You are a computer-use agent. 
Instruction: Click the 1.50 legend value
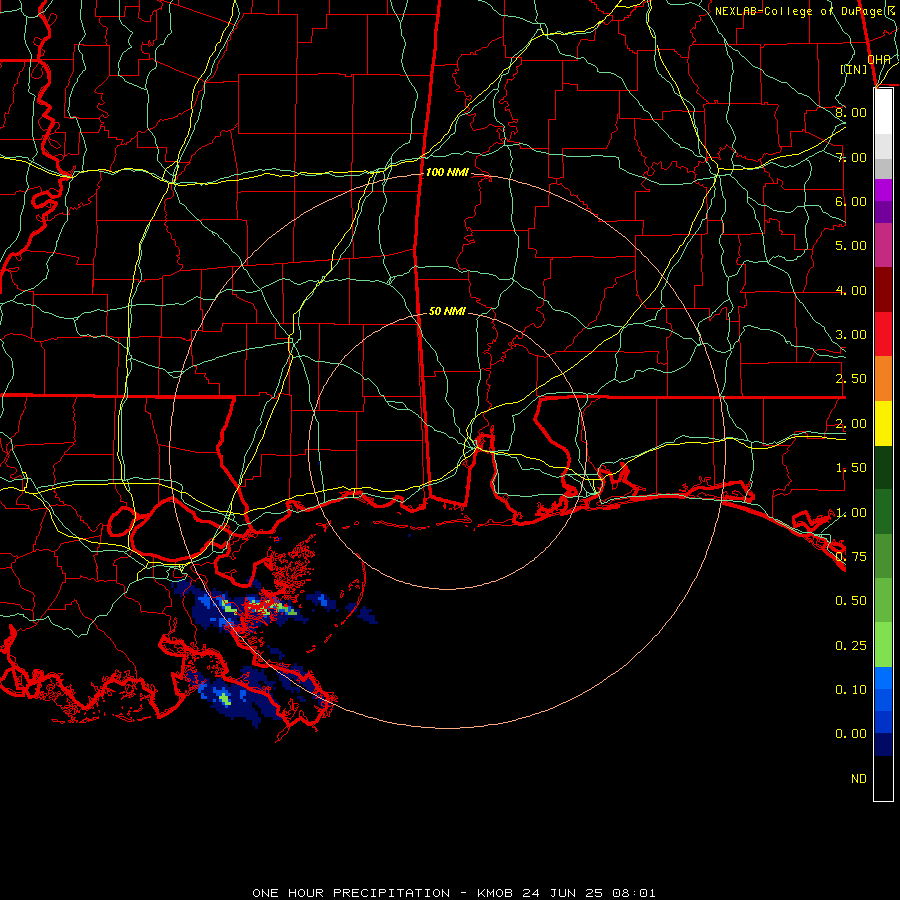tap(851, 468)
